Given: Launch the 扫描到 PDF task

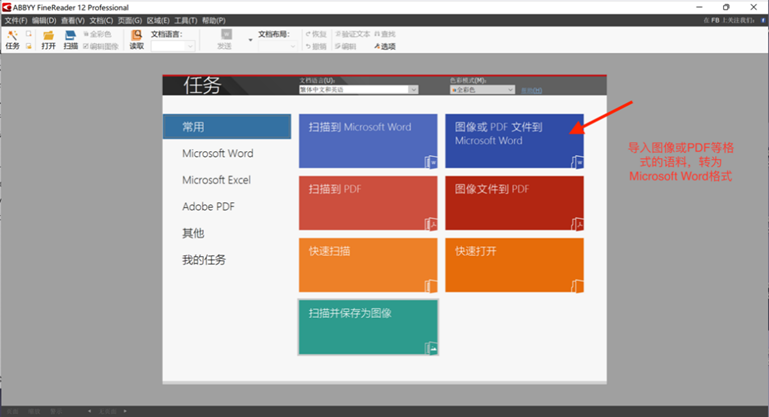Looking at the screenshot, I should [368, 203].
